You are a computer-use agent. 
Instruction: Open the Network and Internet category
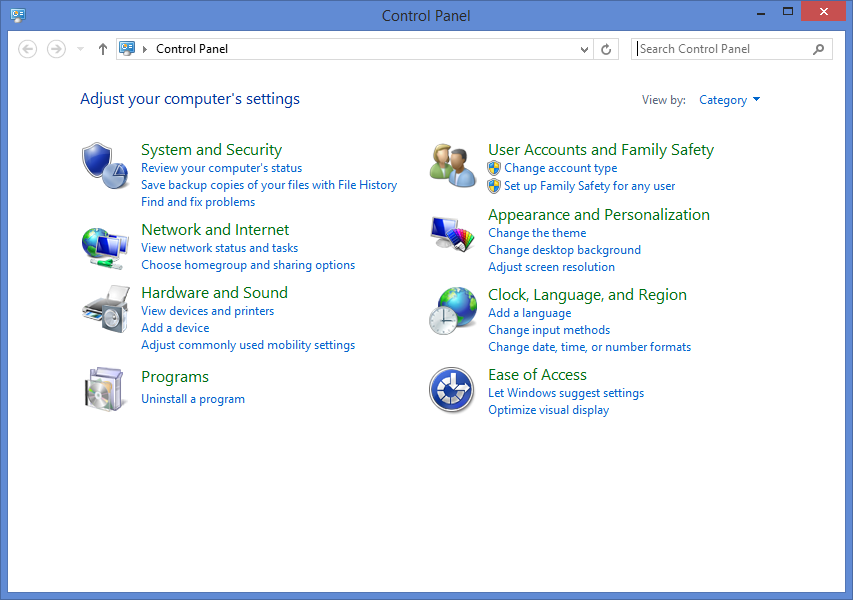tap(215, 230)
